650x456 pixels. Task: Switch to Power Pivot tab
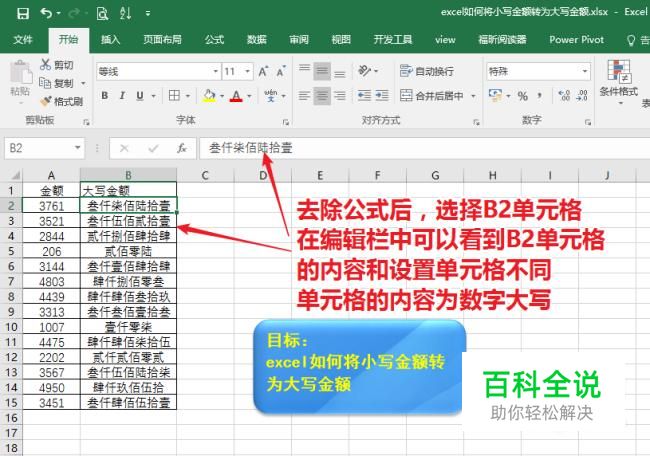coord(576,40)
